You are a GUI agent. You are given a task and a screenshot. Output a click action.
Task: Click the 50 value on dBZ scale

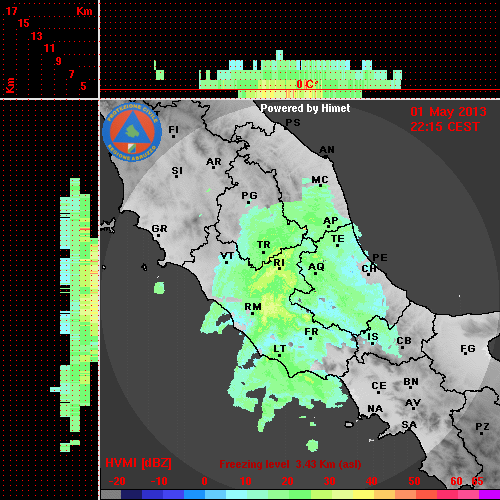coord(414,481)
